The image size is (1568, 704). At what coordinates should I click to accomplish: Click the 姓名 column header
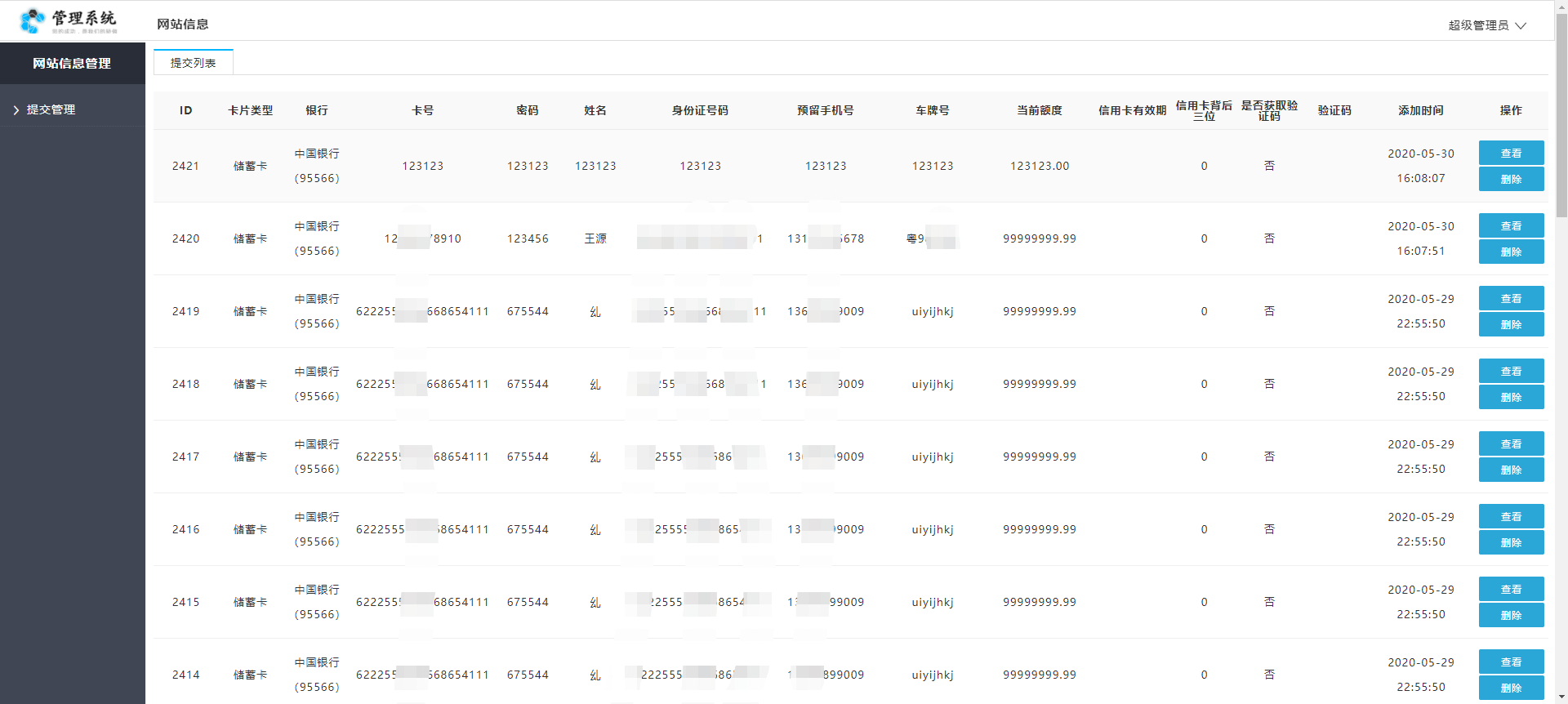click(595, 110)
